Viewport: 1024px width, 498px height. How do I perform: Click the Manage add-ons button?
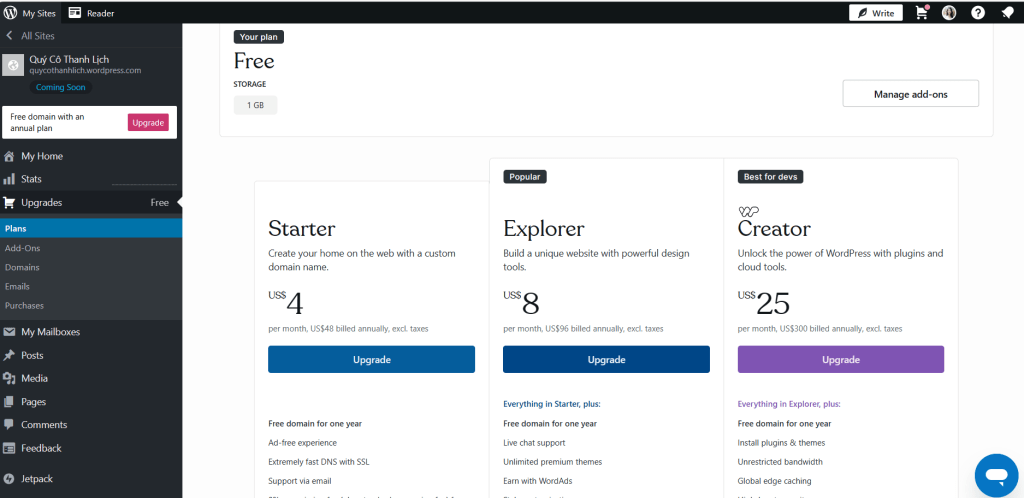[x=910, y=94]
